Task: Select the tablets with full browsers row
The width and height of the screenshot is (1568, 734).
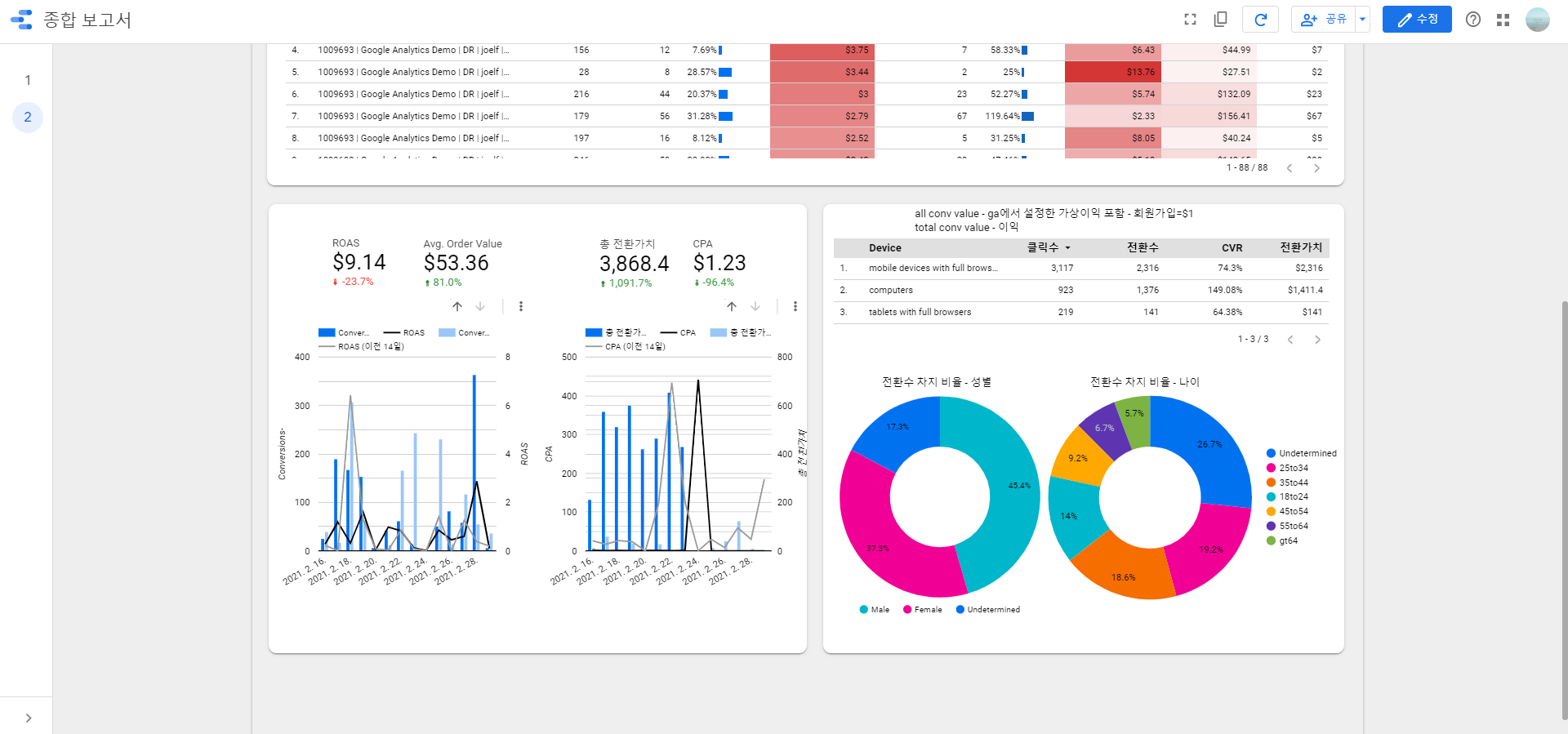Action: (1081, 312)
